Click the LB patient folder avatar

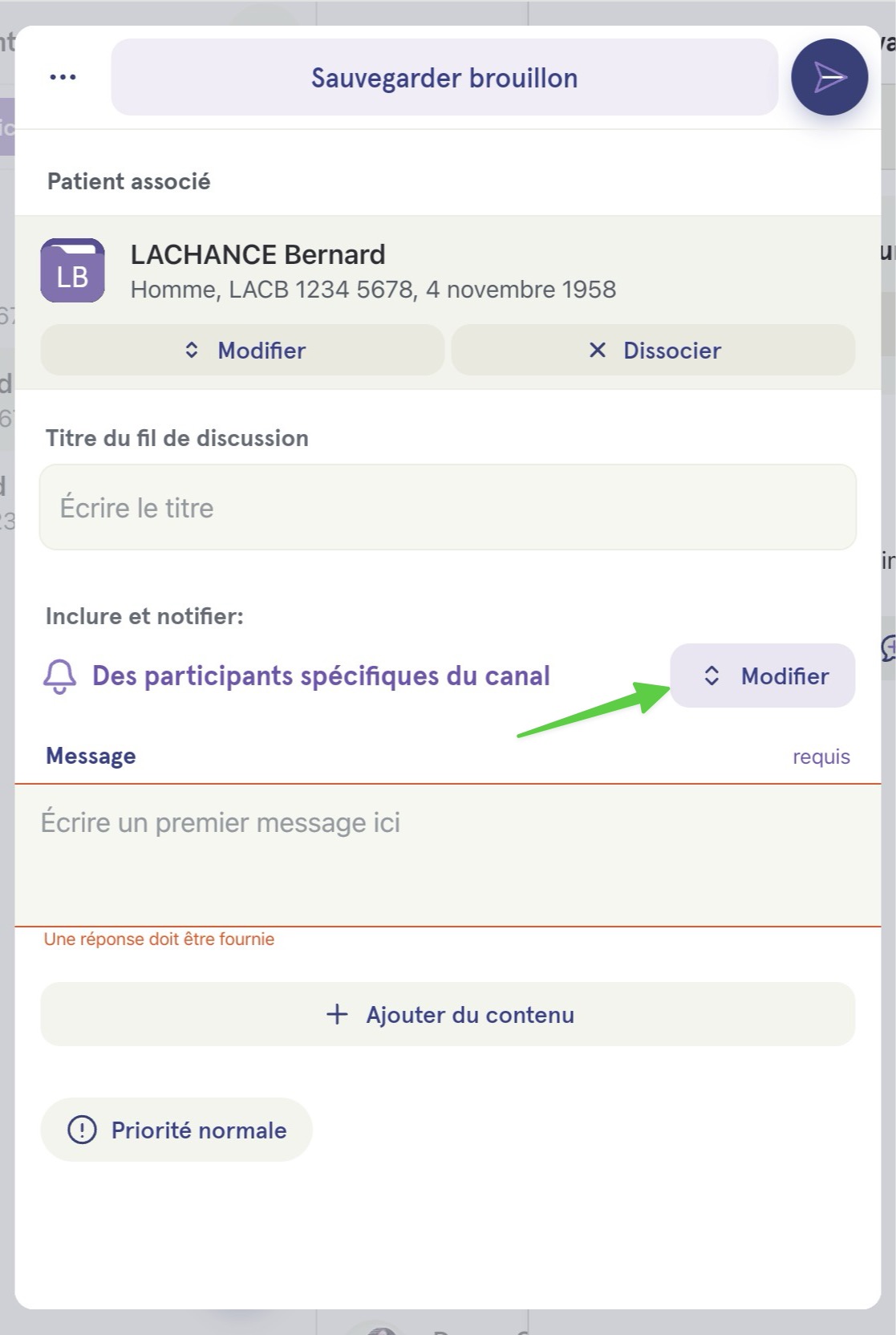point(72,270)
